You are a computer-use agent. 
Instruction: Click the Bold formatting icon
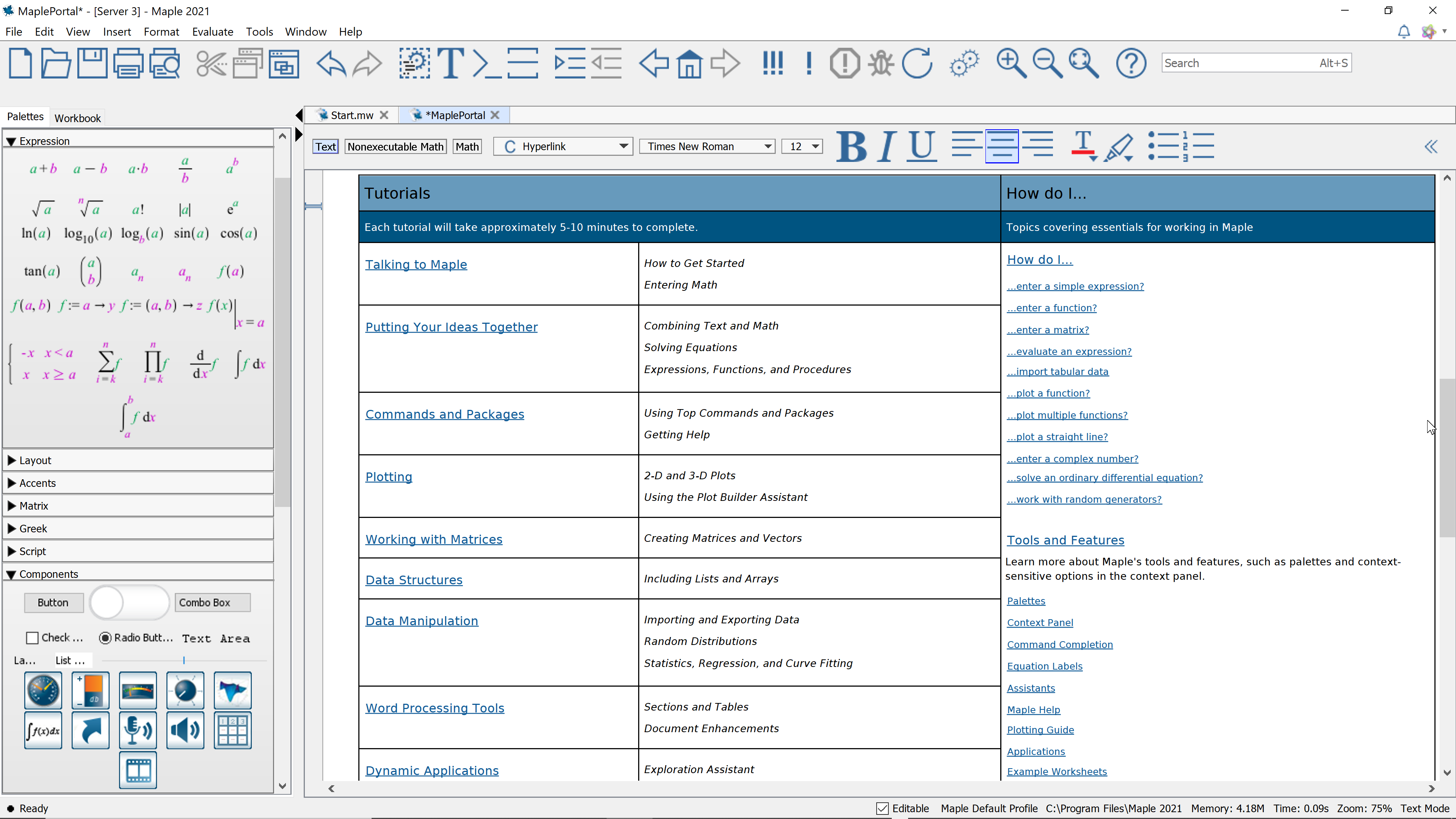pyautogui.click(x=851, y=147)
